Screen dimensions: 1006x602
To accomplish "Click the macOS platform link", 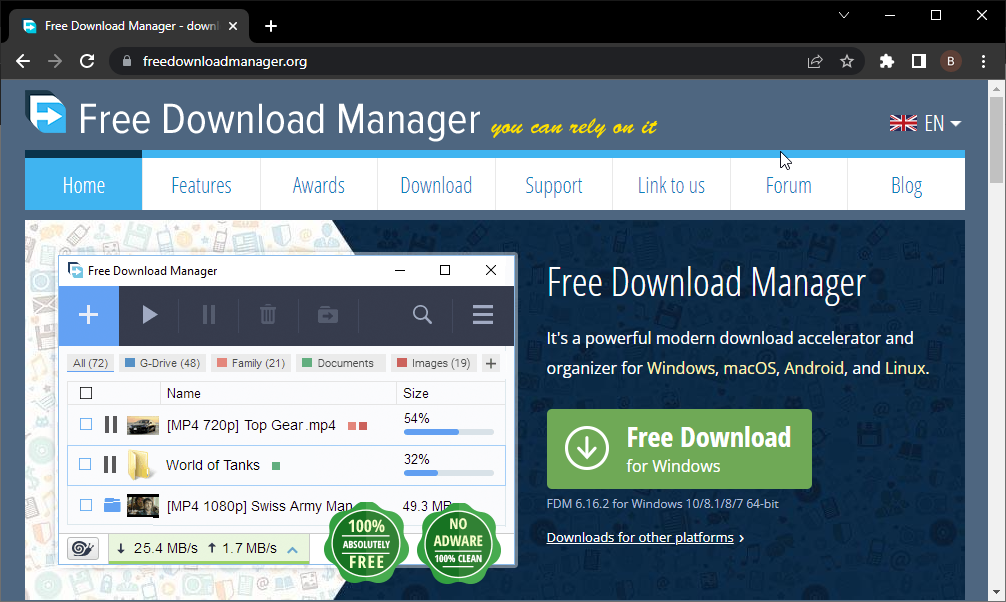I will click(750, 368).
